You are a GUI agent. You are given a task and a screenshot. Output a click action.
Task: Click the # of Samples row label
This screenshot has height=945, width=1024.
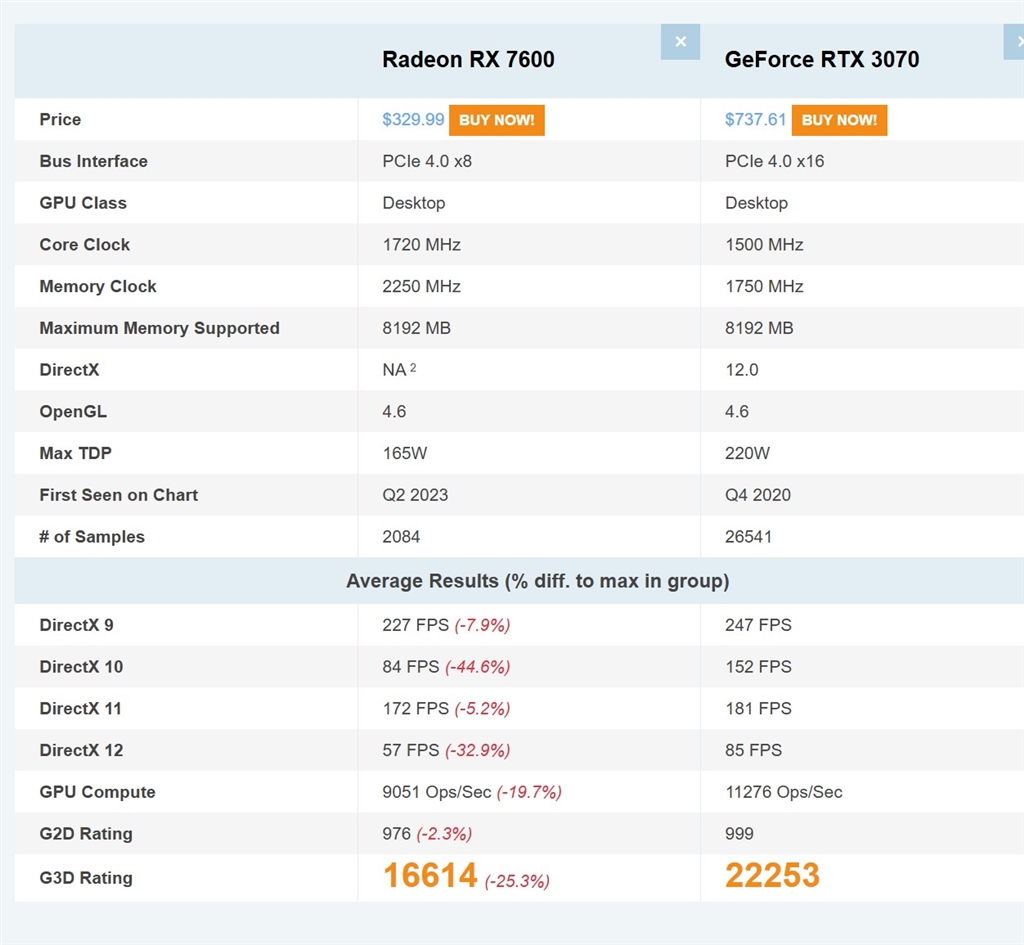coord(92,537)
